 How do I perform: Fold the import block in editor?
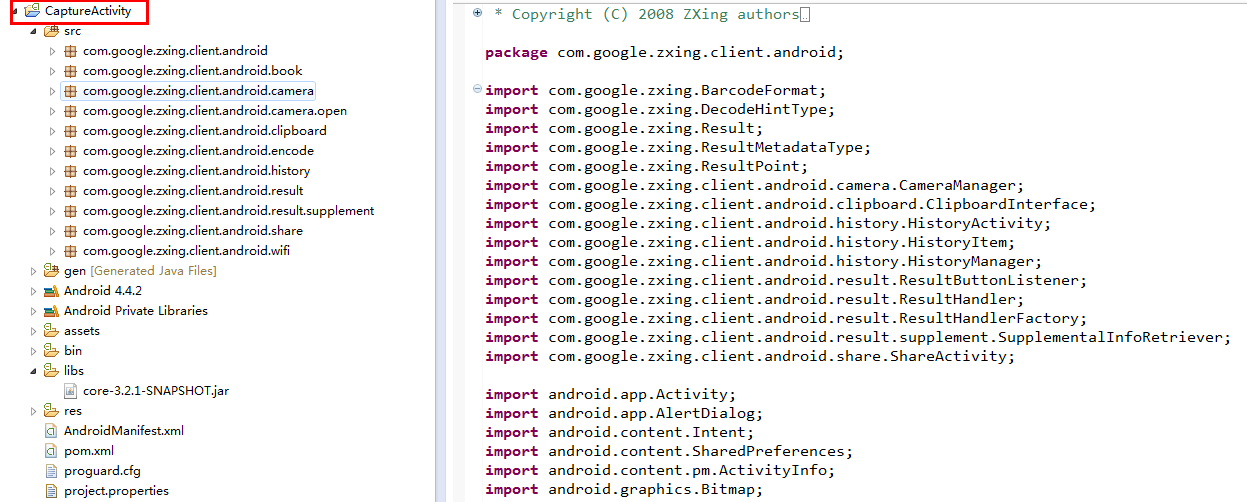point(477,90)
